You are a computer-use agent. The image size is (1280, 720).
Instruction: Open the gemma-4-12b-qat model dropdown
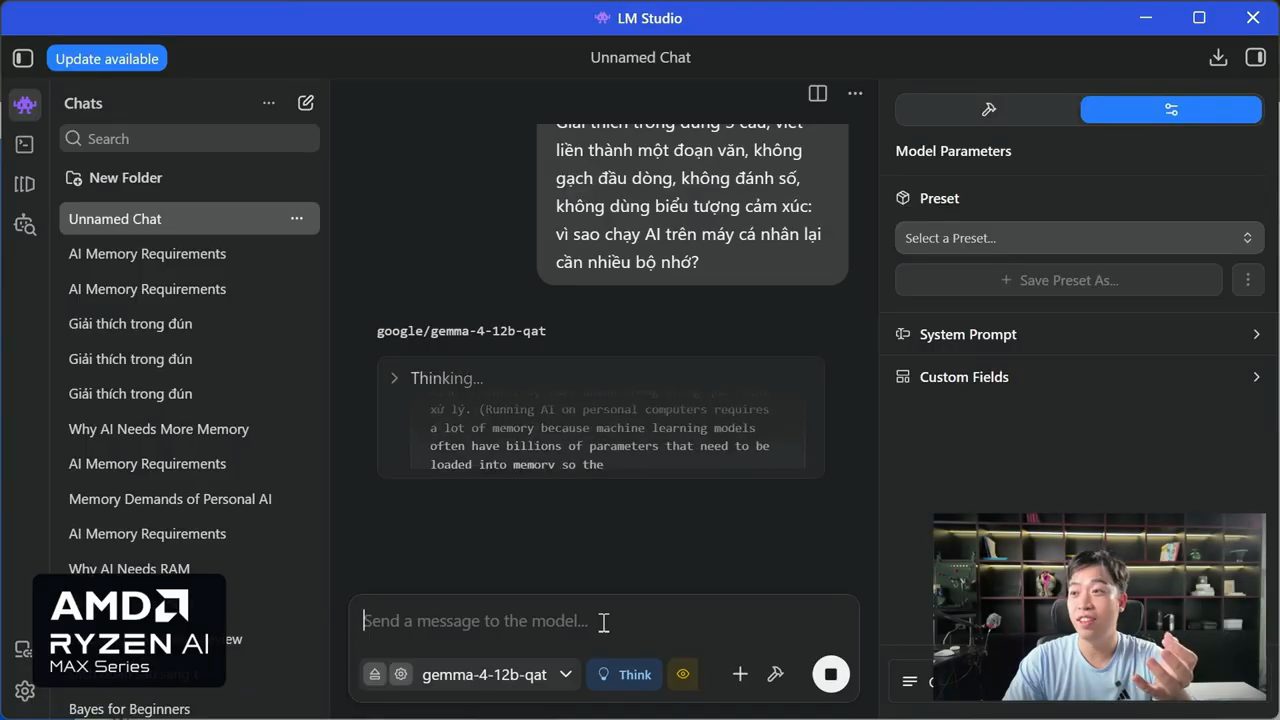[497, 674]
